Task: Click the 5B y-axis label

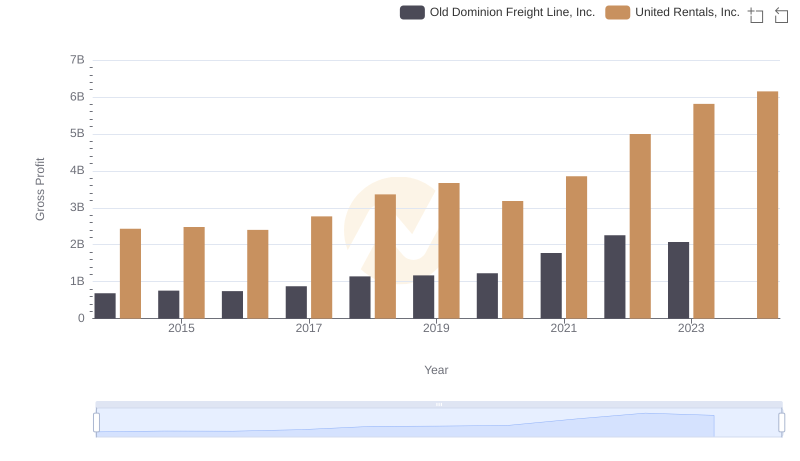Action: [x=78, y=134]
